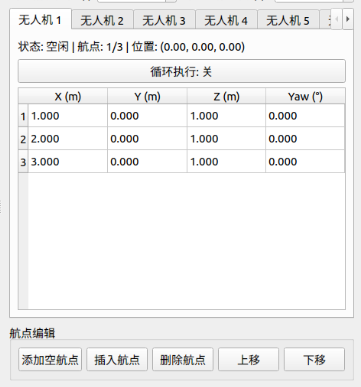Image resolution: width=361 pixels, height=387 pixels.
Task: Click the Z (m) column header
Action: tap(226, 96)
